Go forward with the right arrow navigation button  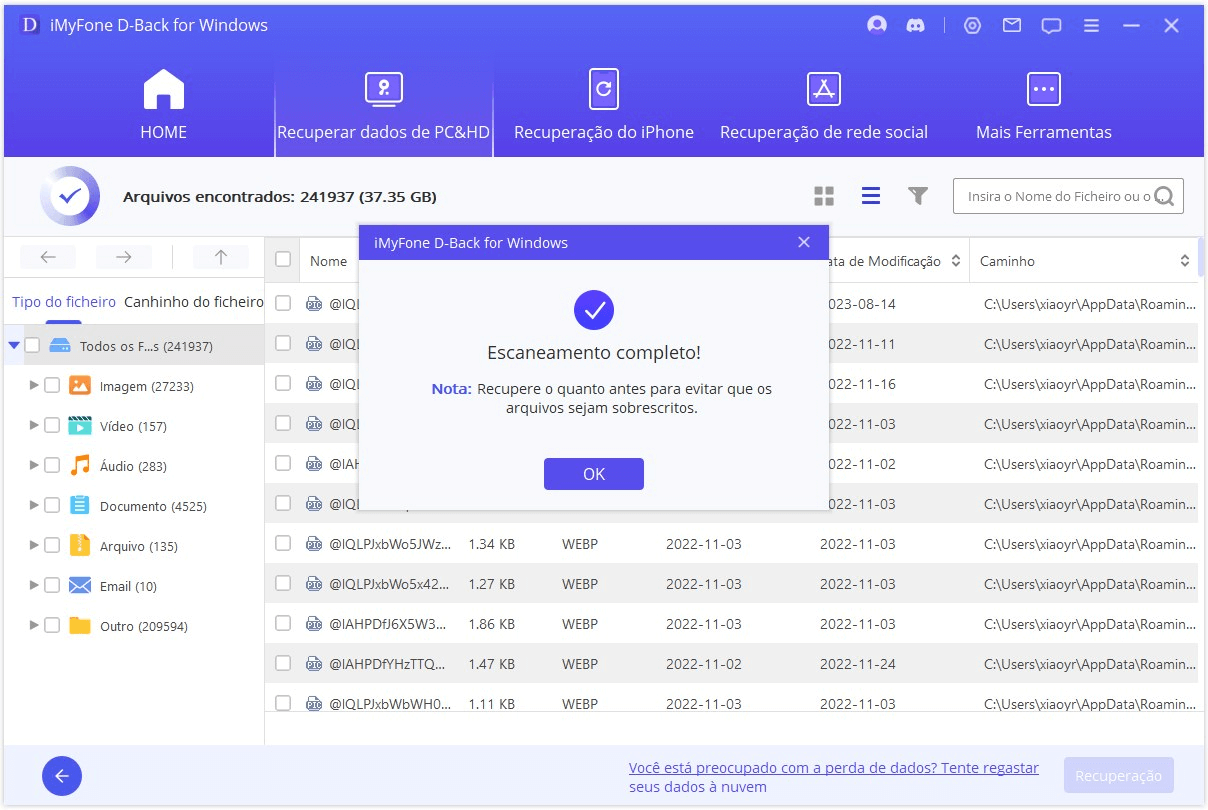(x=123, y=258)
